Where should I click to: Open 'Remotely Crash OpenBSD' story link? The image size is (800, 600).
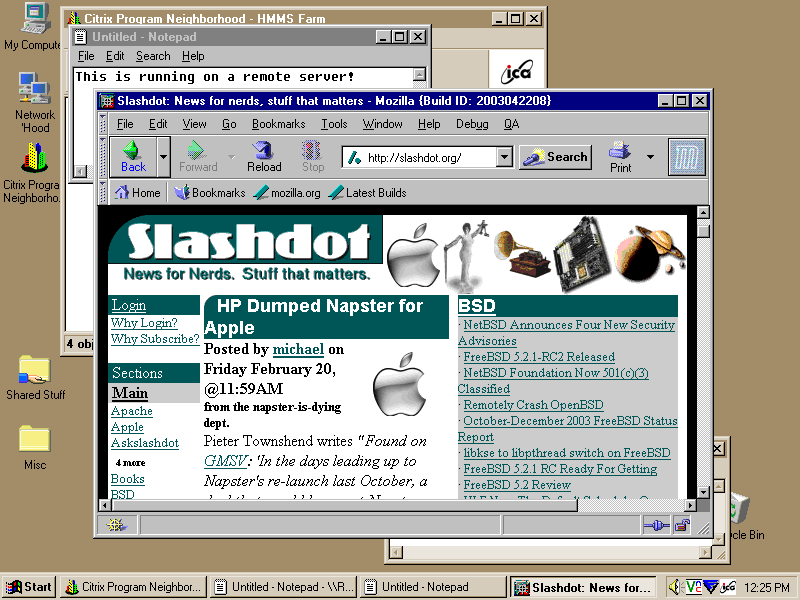(x=533, y=405)
